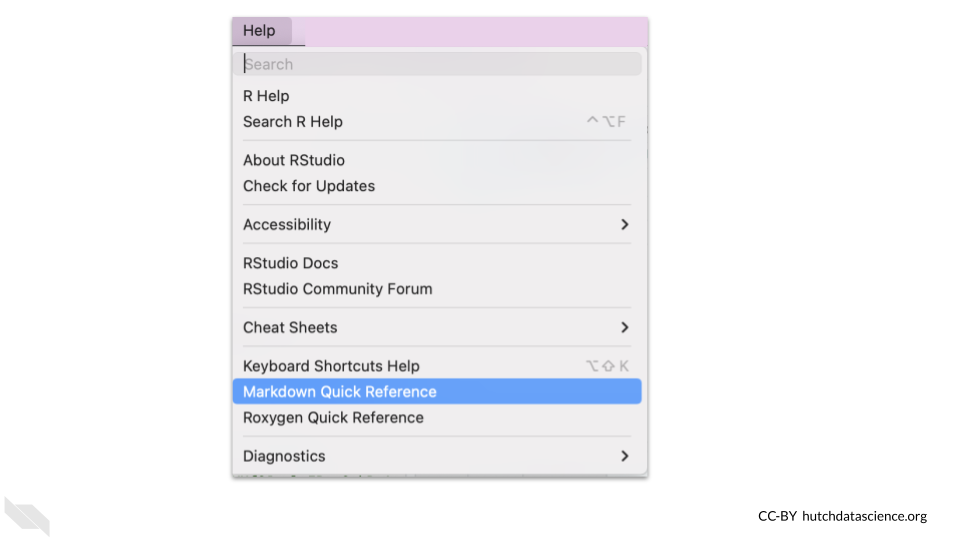Open R Help menu entry
The height and width of the screenshot is (540, 960).
[437, 96]
